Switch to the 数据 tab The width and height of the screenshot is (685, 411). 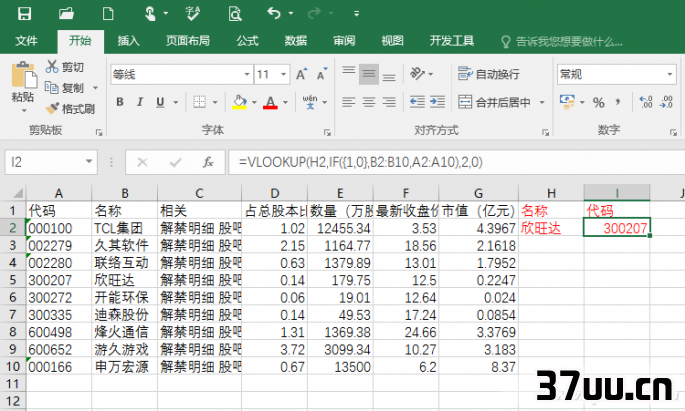tap(296, 41)
